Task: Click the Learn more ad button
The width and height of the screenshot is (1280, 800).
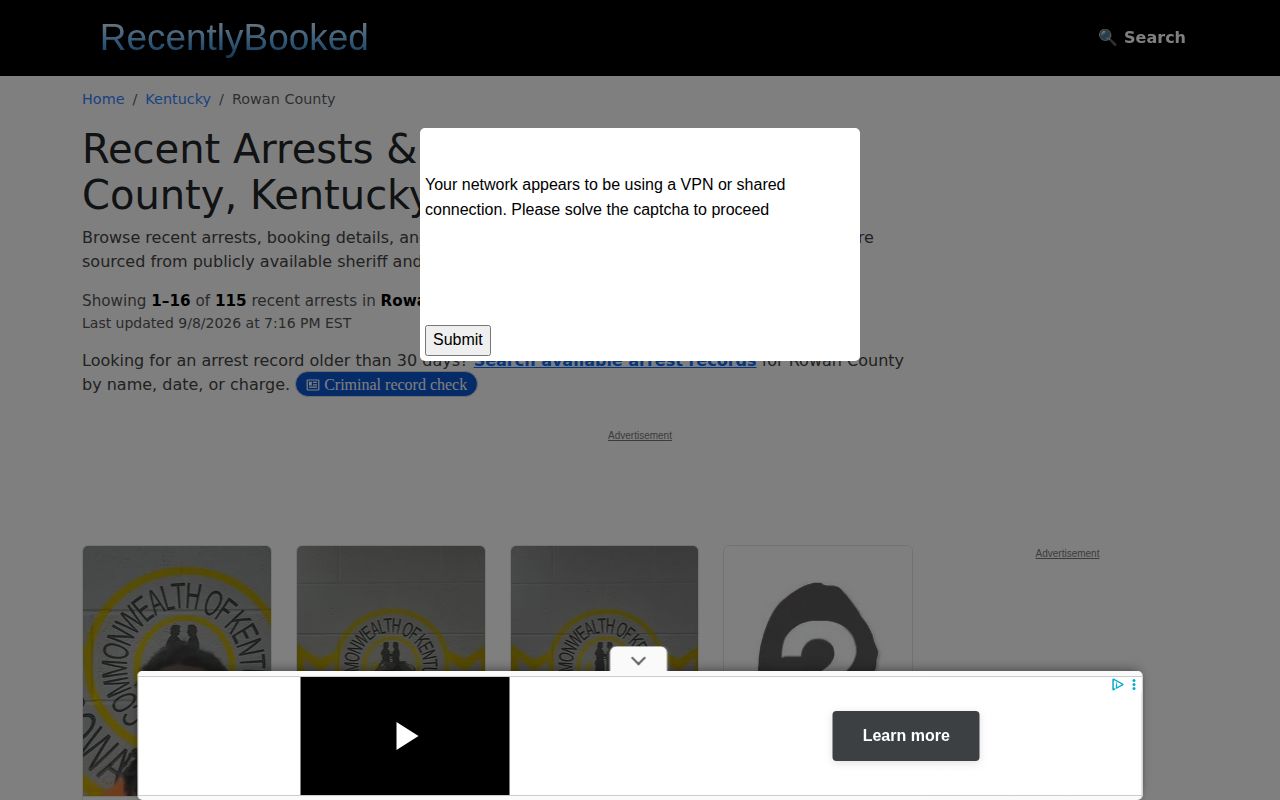Action: click(906, 736)
